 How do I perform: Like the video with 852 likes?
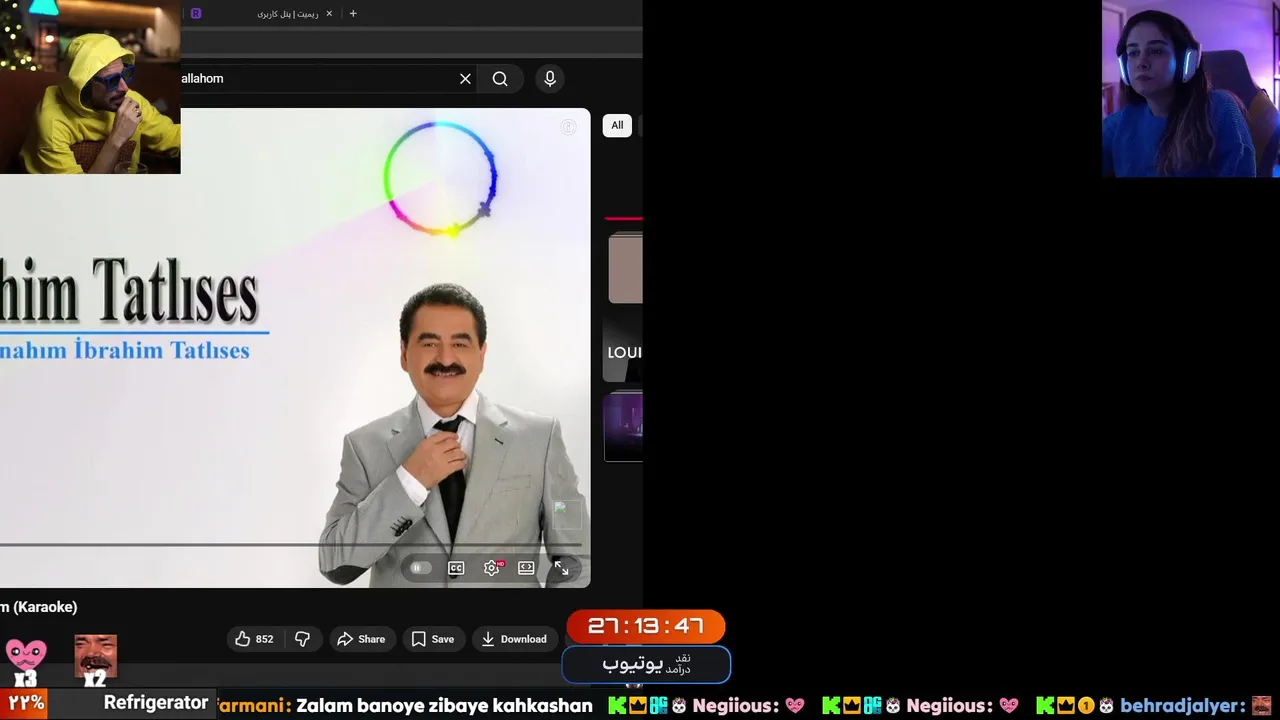(254, 639)
